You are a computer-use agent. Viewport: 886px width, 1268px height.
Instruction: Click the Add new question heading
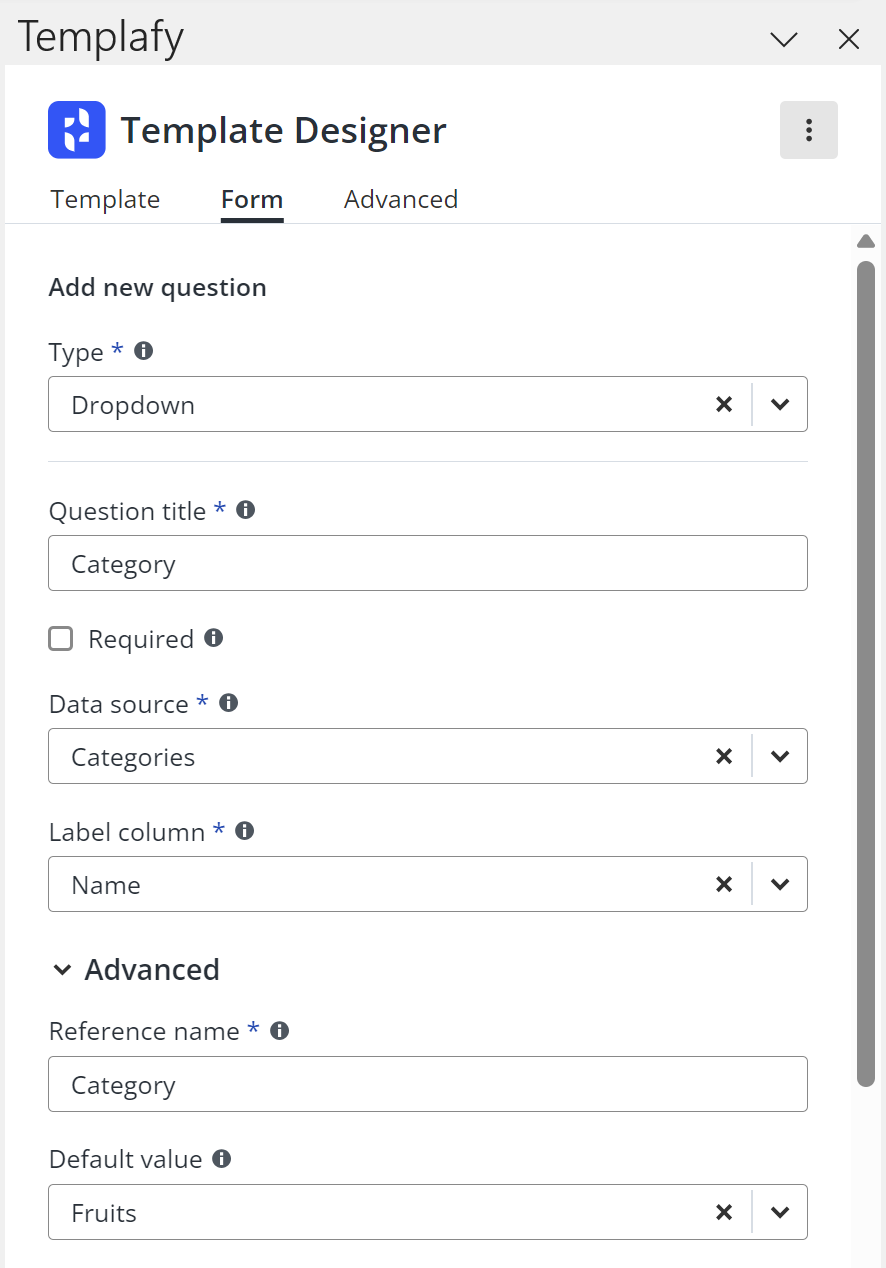tap(157, 287)
